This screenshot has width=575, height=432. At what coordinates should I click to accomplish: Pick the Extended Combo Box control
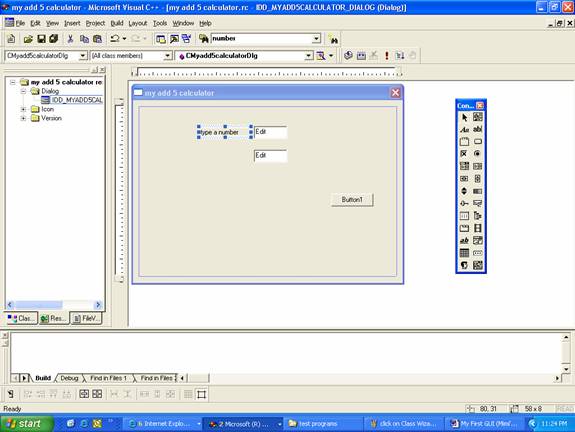(x=477, y=265)
